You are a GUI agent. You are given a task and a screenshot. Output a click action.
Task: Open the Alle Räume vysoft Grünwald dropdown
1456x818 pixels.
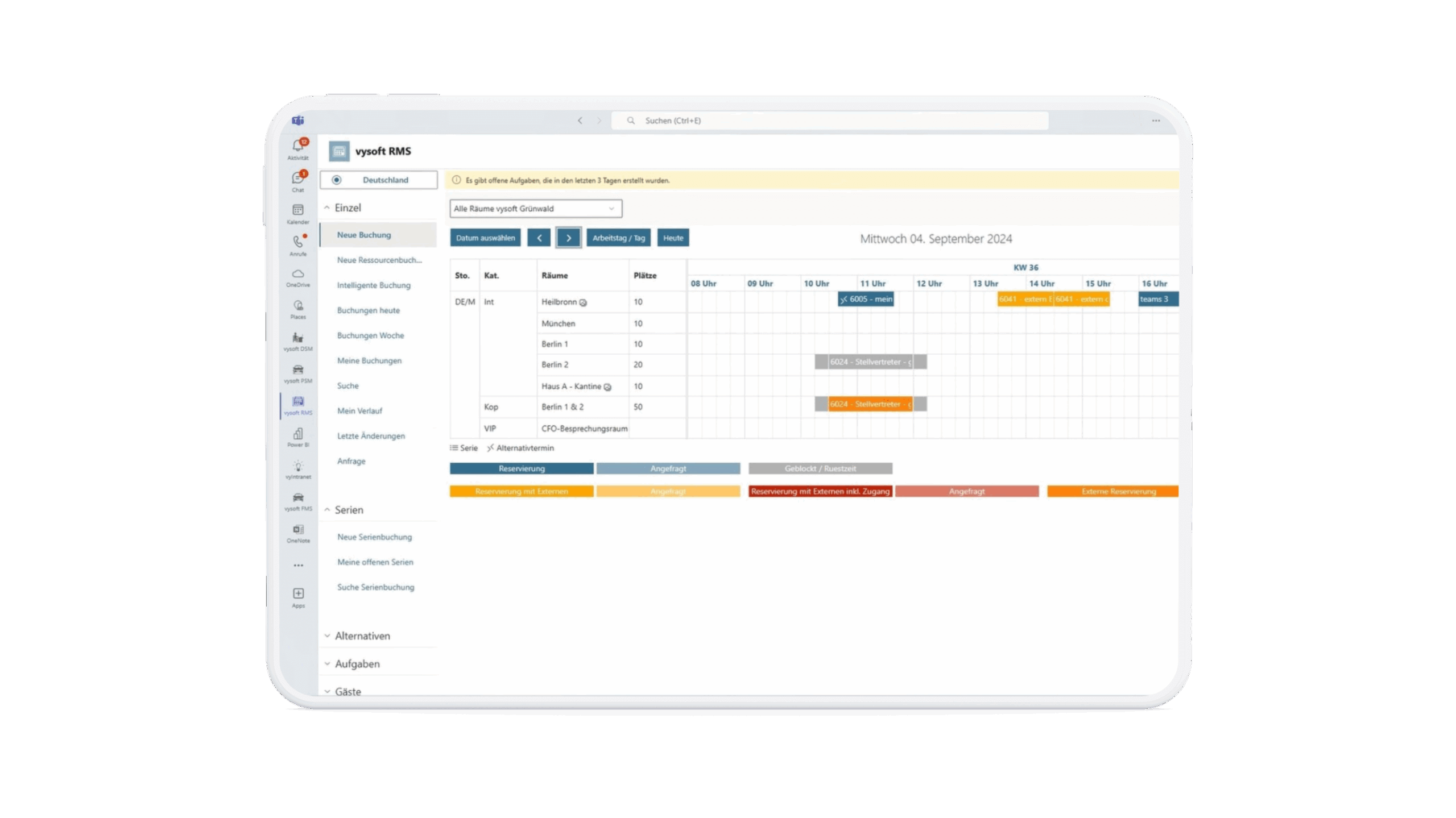point(536,209)
